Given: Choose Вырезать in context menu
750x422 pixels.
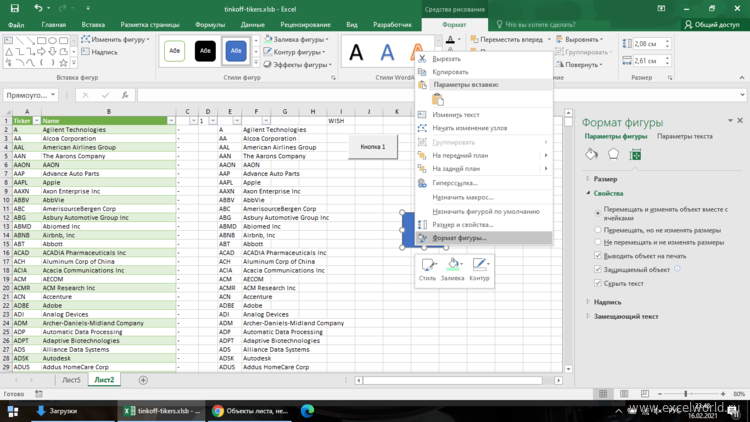Looking at the screenshot, I should [484, 58].
